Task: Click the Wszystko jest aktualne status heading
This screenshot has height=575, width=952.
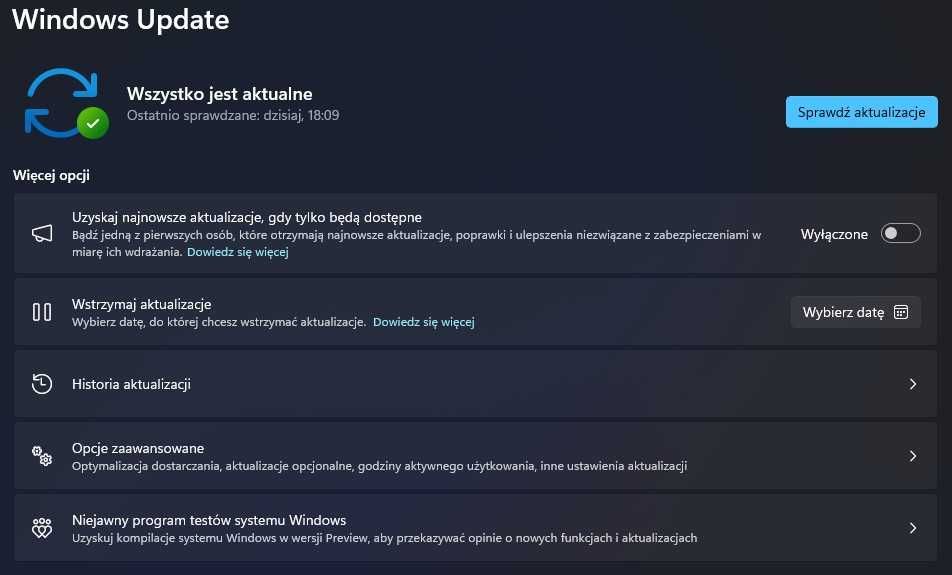Action: pos(219,94)
